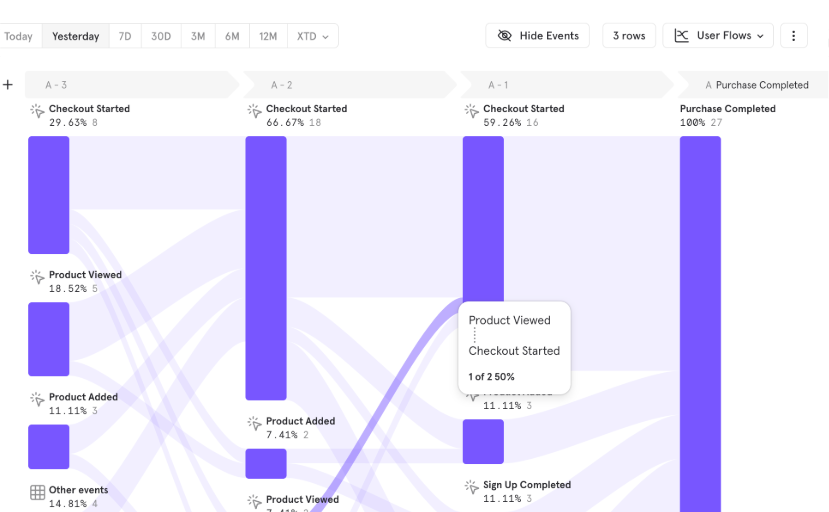Click the '14.81%' value

click(68, 504)
